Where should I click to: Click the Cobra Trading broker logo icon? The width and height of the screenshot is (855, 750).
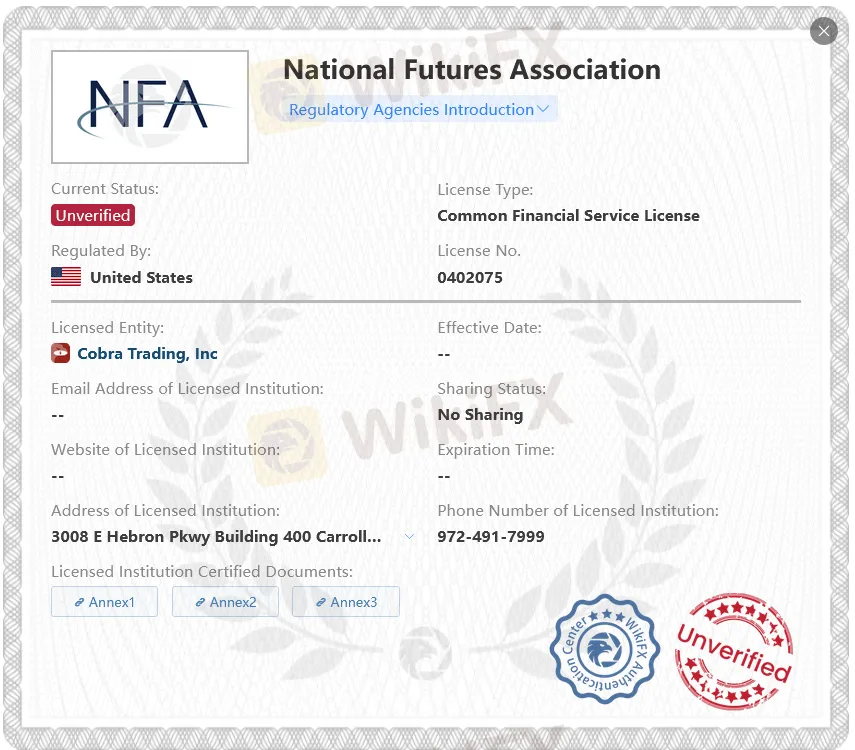point(61,353)
